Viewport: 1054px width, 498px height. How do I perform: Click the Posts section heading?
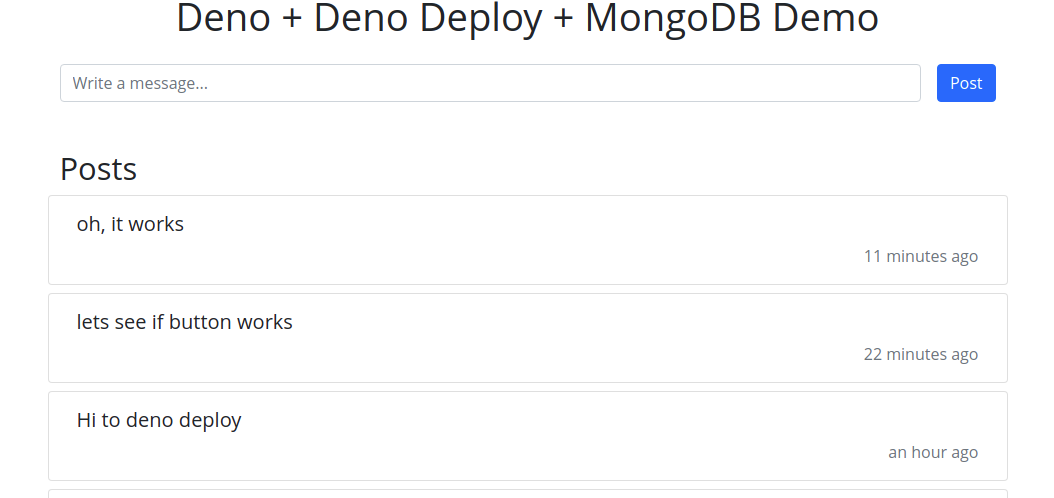(99, 169)
